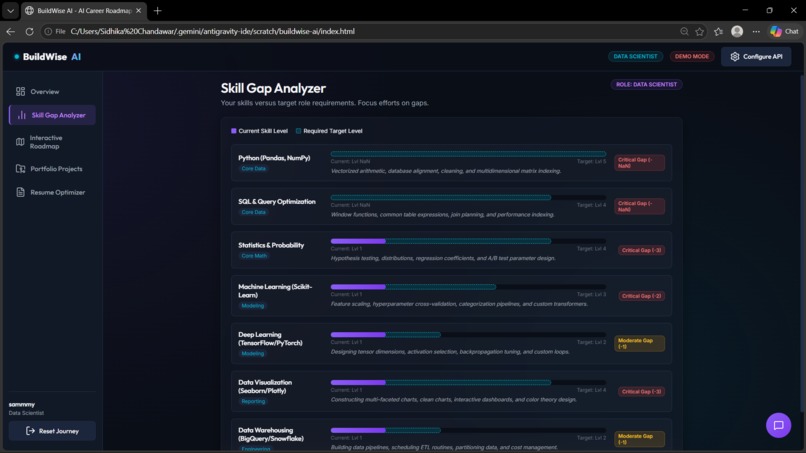
Task: Click the SQL & Query Optimization skill title
Action: 277,202
